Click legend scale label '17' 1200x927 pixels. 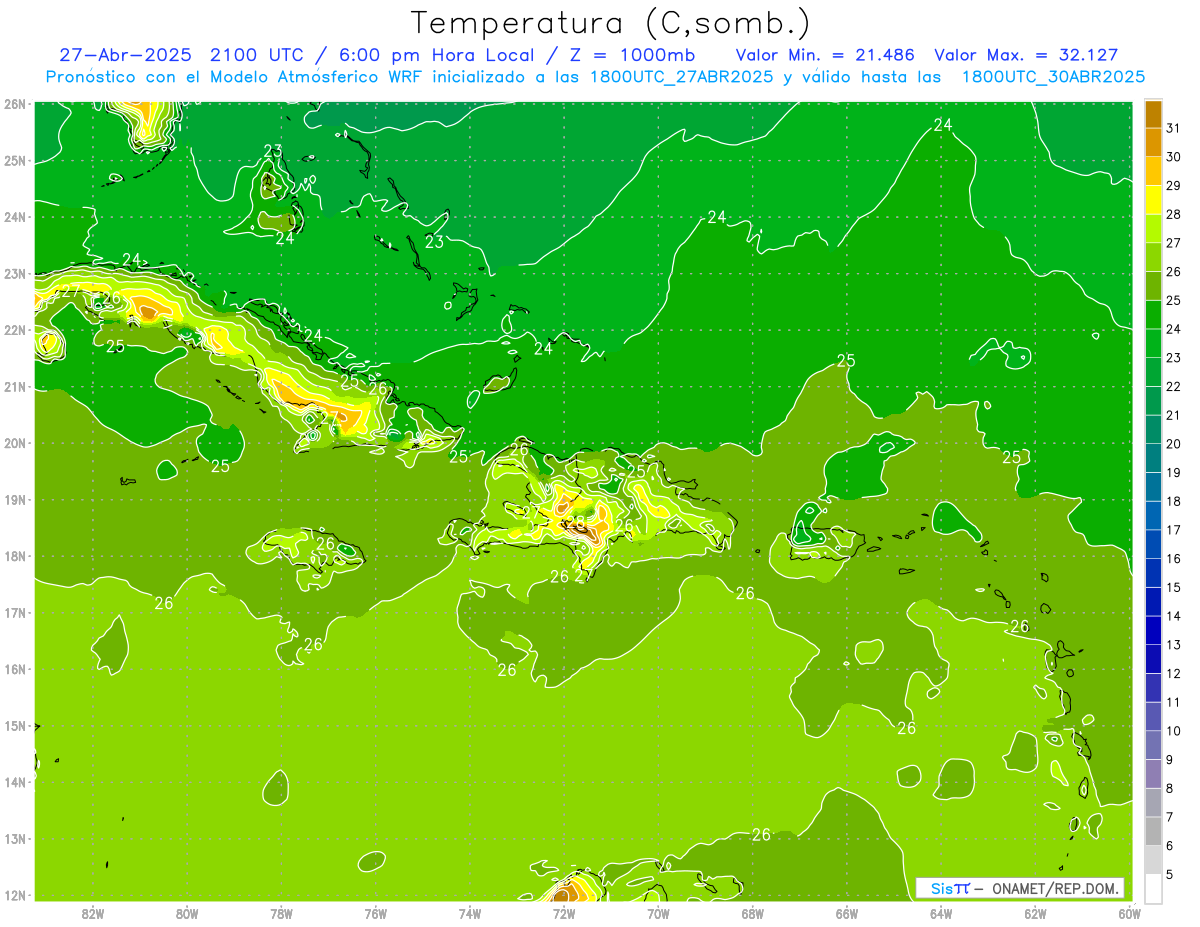pyautogui.click(x=1174, y=530)
